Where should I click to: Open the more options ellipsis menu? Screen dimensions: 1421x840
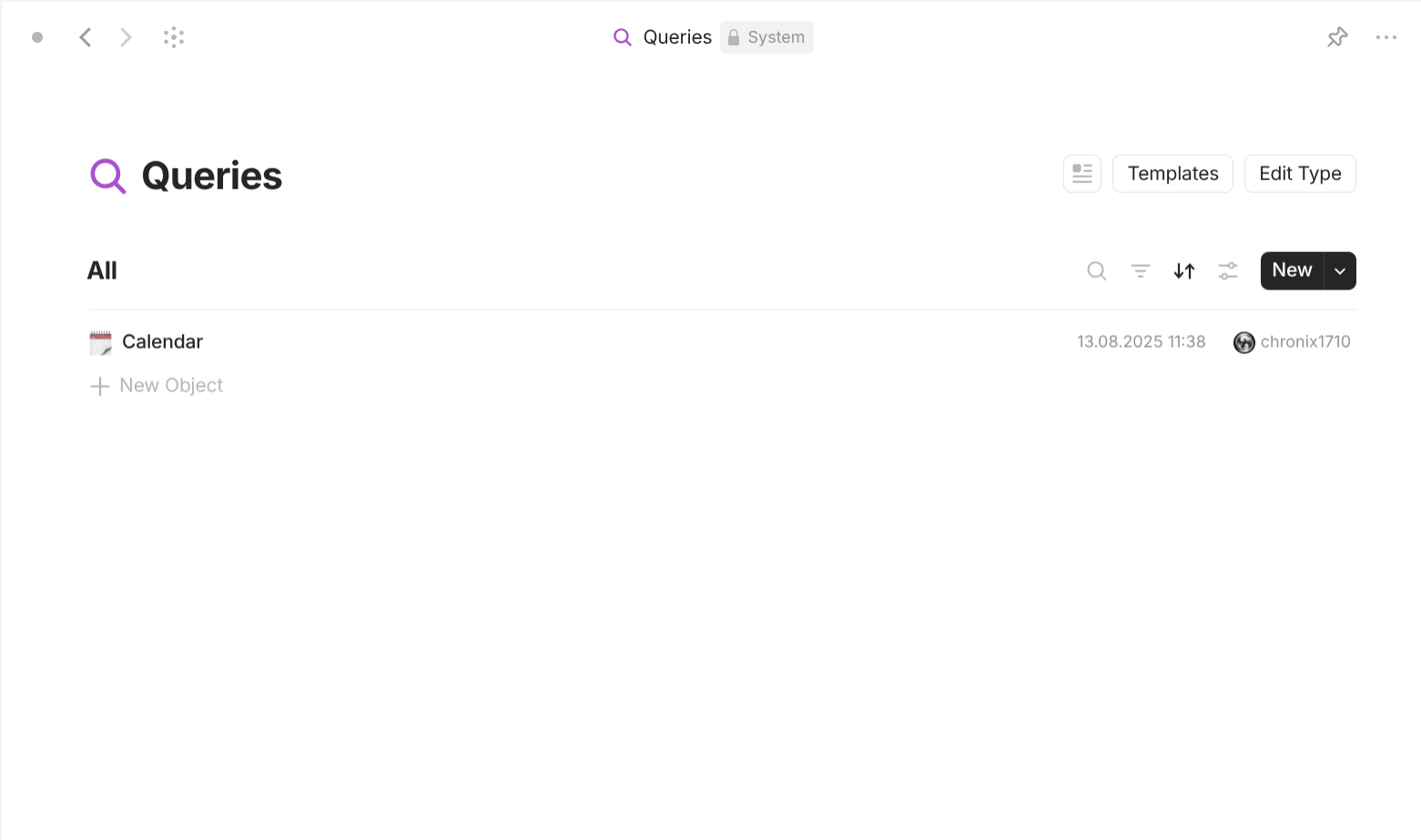click(x=1386, y=36)
